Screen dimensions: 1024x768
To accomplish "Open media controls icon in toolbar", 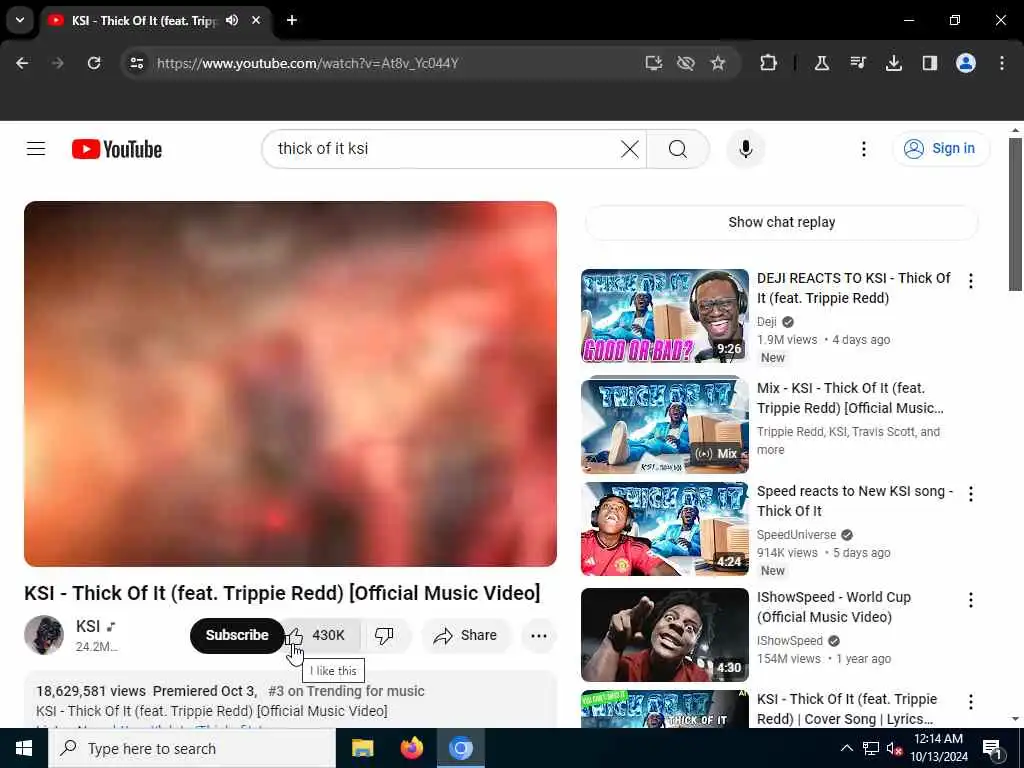I will click(x=857, y=63).
